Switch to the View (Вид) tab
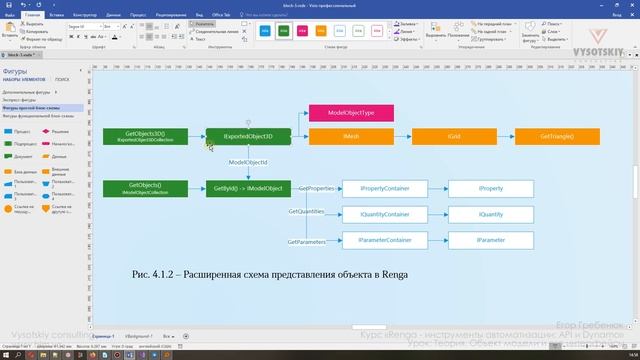The width and height of the screenshot is (640, 360). (199, 15)
